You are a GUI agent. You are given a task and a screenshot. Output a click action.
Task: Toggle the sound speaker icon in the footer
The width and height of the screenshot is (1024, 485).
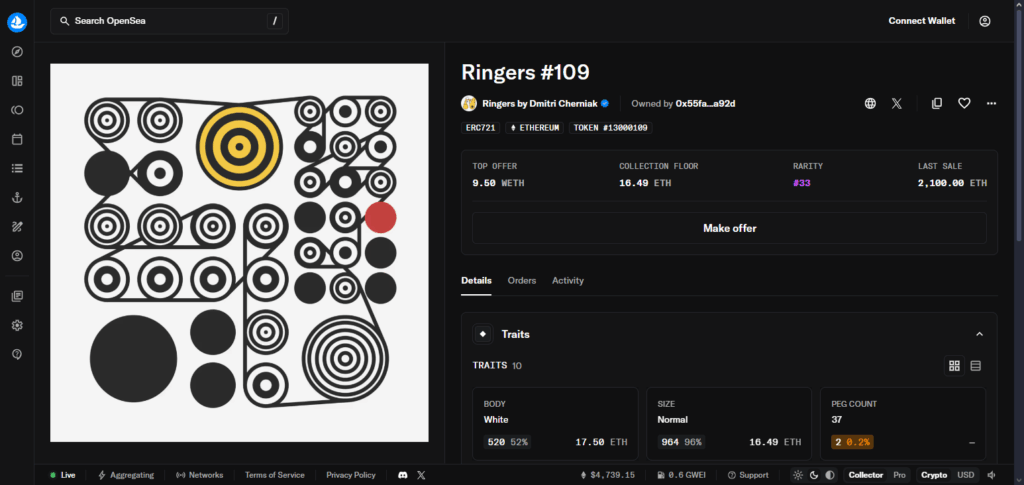coord(991,475)
